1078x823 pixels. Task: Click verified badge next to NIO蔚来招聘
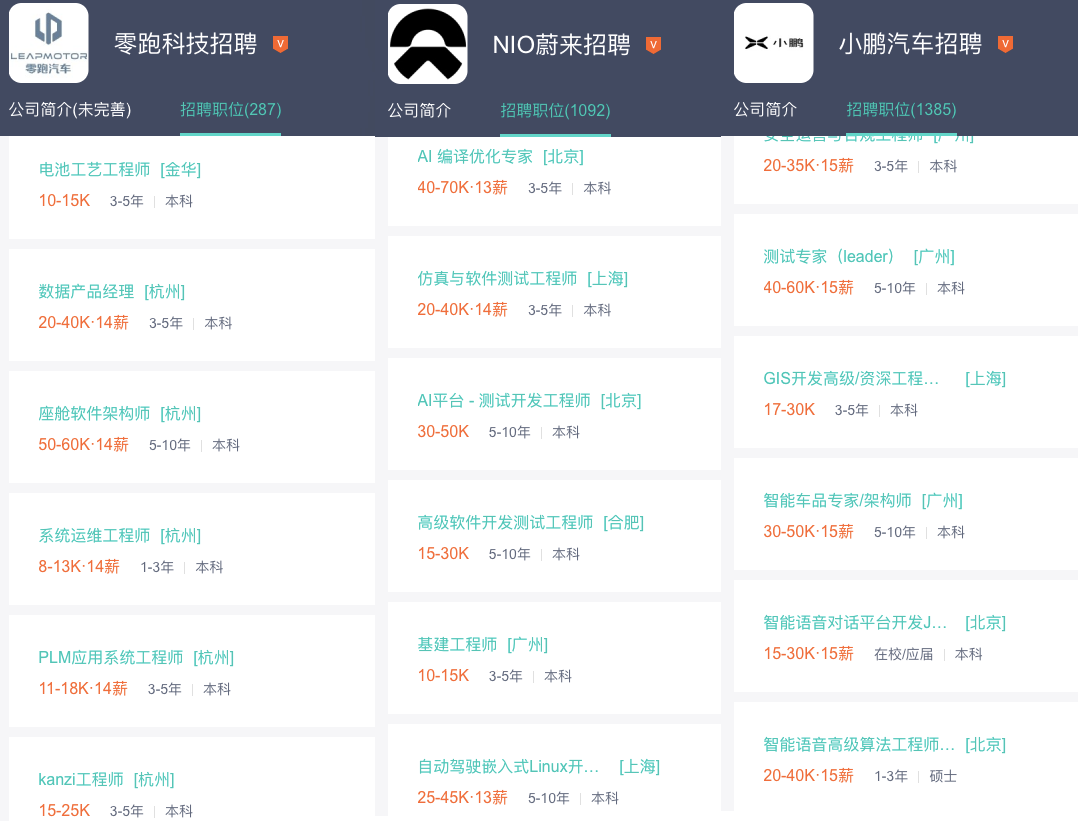click(653, 45)
